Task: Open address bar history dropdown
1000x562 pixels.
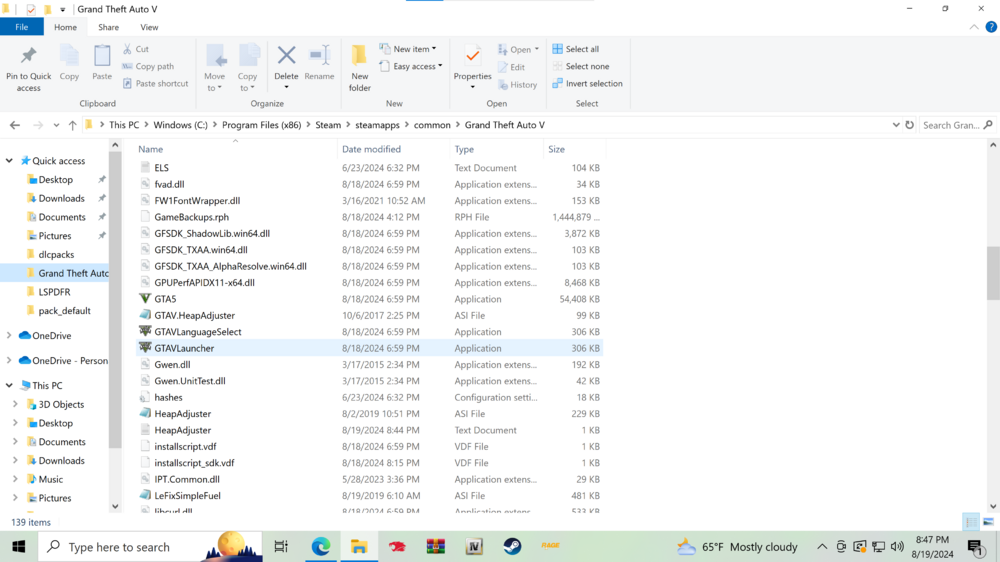Action: pos(895,125)
